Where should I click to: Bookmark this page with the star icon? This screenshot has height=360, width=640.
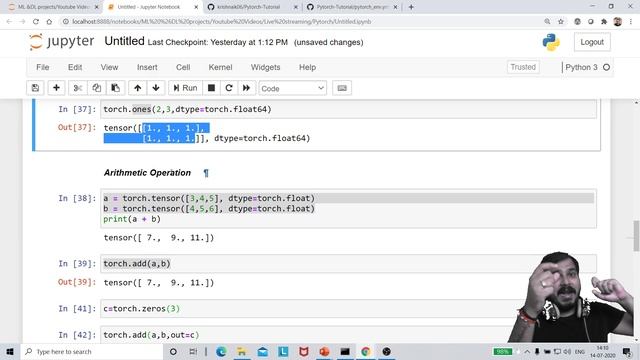(561, 22)
